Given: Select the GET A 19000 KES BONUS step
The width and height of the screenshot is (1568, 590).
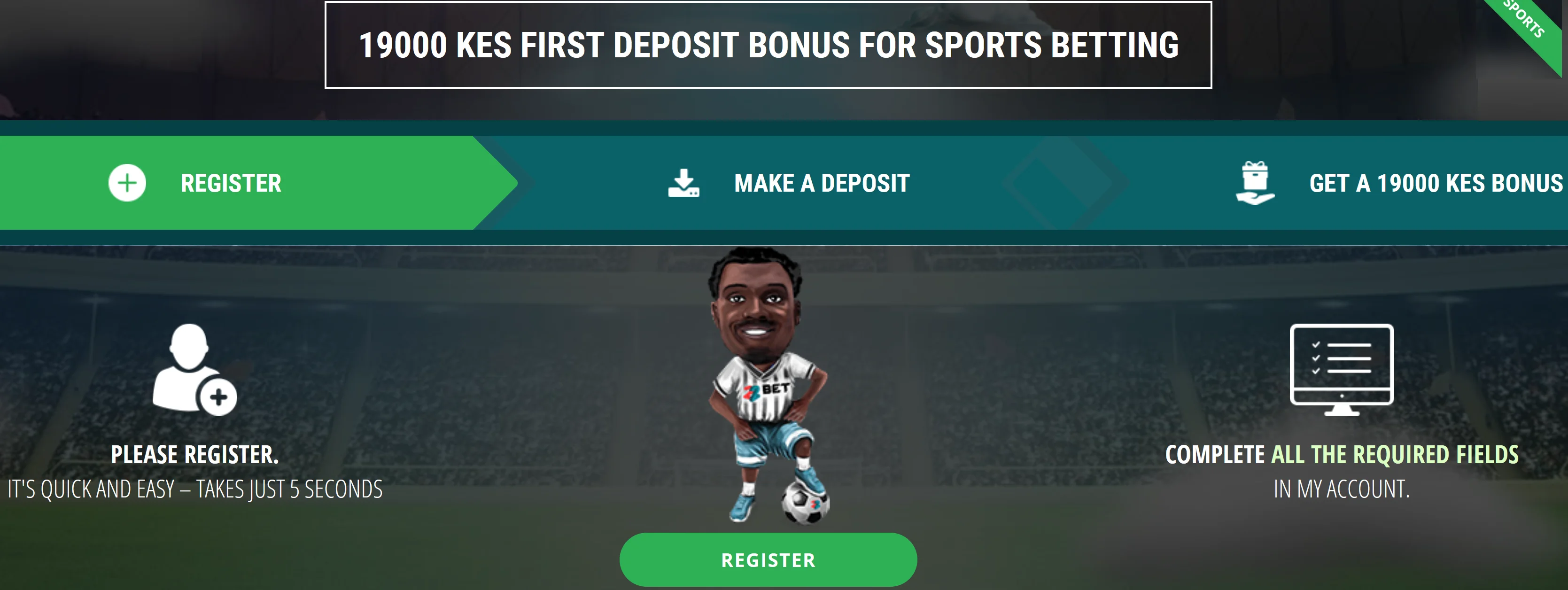Looking at the screenshot, I should [1399, 183].
